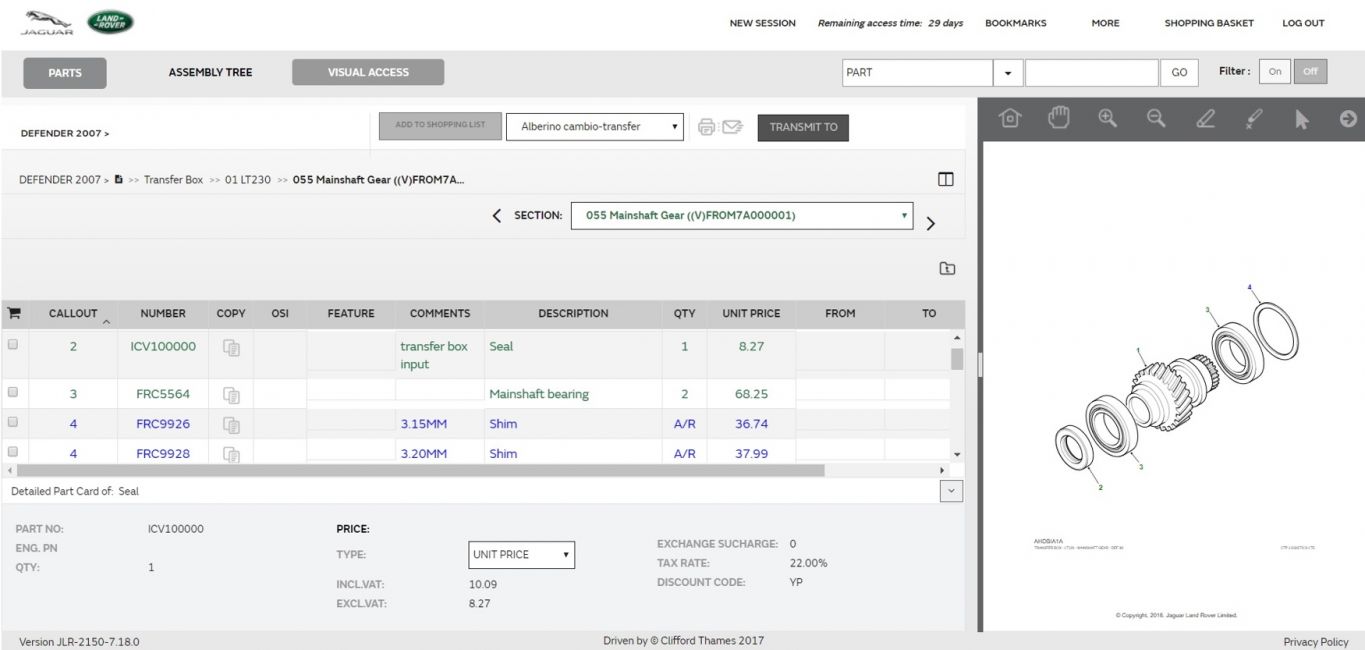1365x650 pixels.
Task: Click the GO search button
Action: [x=1179, y=73]
